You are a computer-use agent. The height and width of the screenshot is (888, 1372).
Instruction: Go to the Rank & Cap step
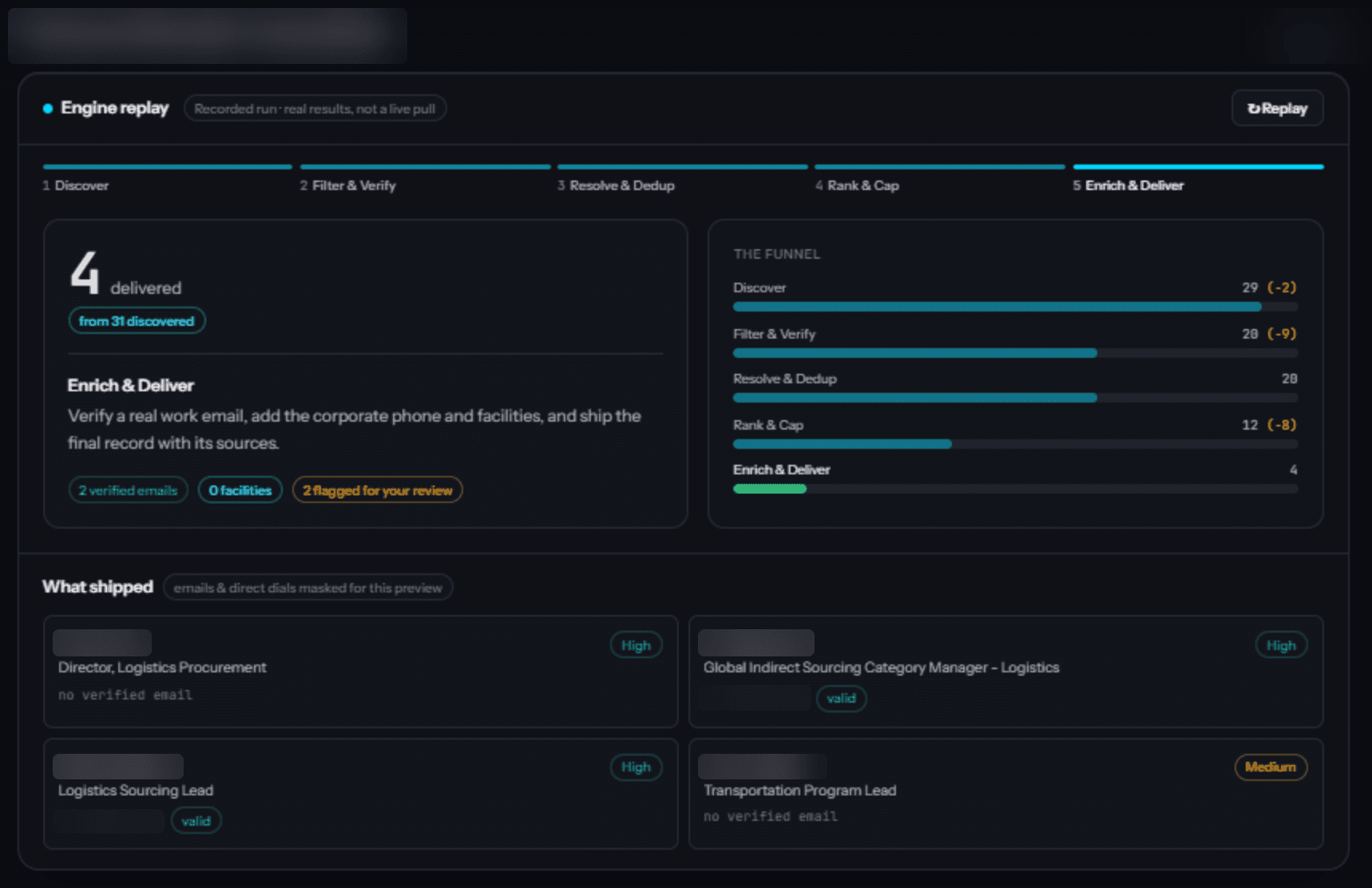[x=939, y=179]
